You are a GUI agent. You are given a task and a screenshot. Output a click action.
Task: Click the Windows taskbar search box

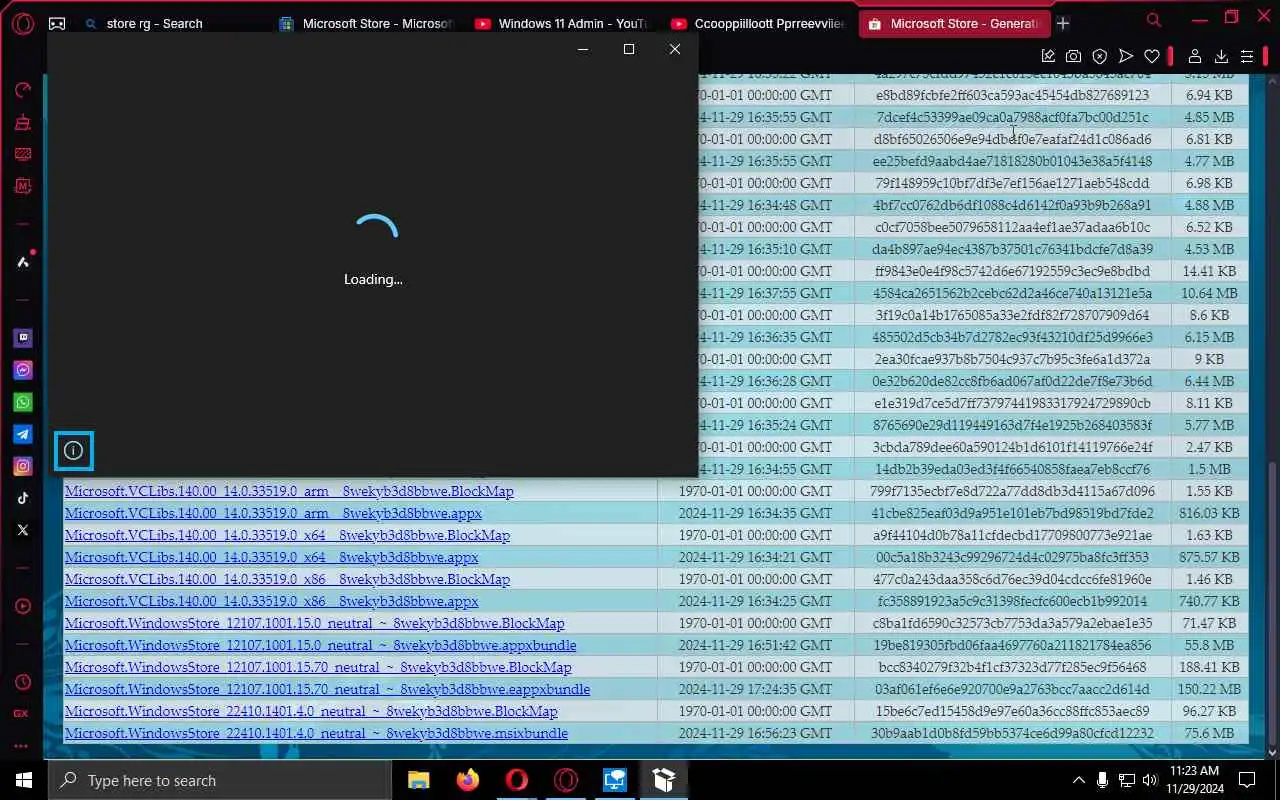pos(221,780)
